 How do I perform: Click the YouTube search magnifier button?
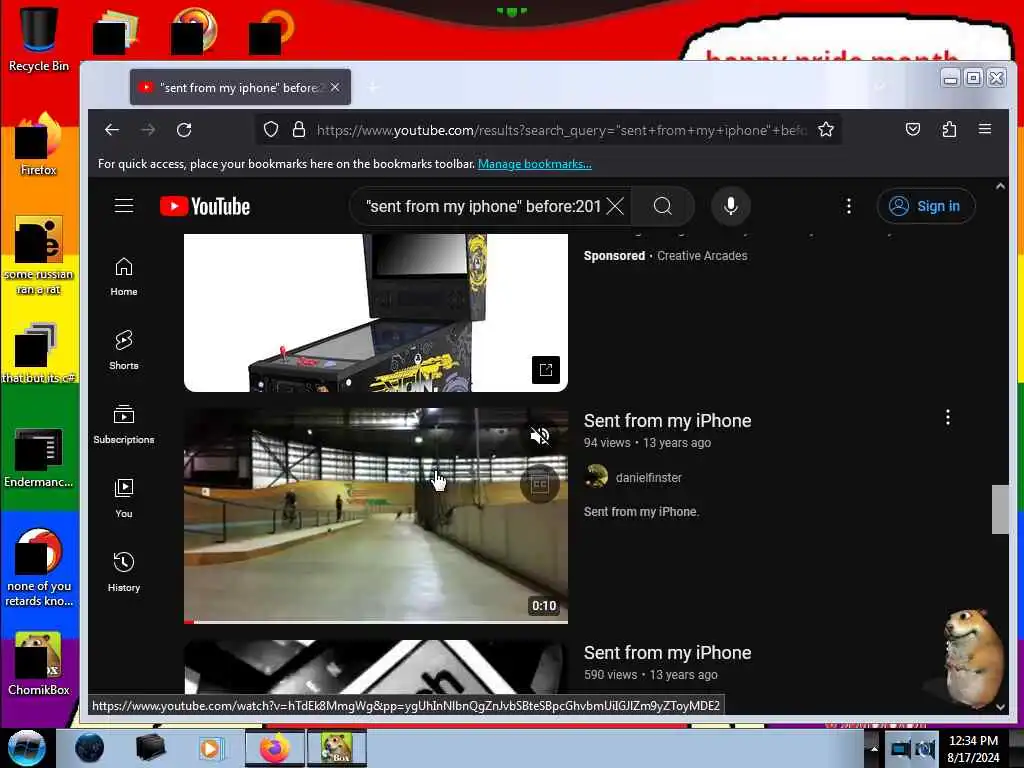(x=663, y=206)
